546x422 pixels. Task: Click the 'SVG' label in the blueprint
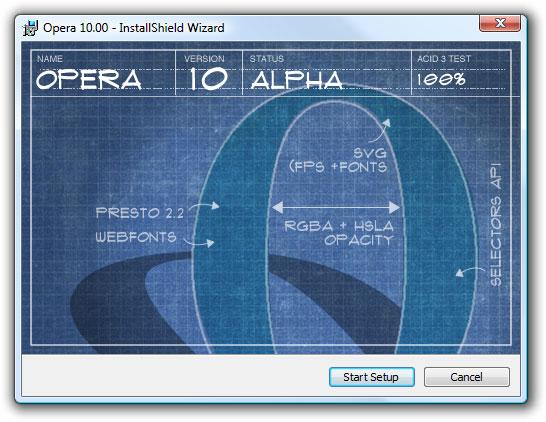370,153
